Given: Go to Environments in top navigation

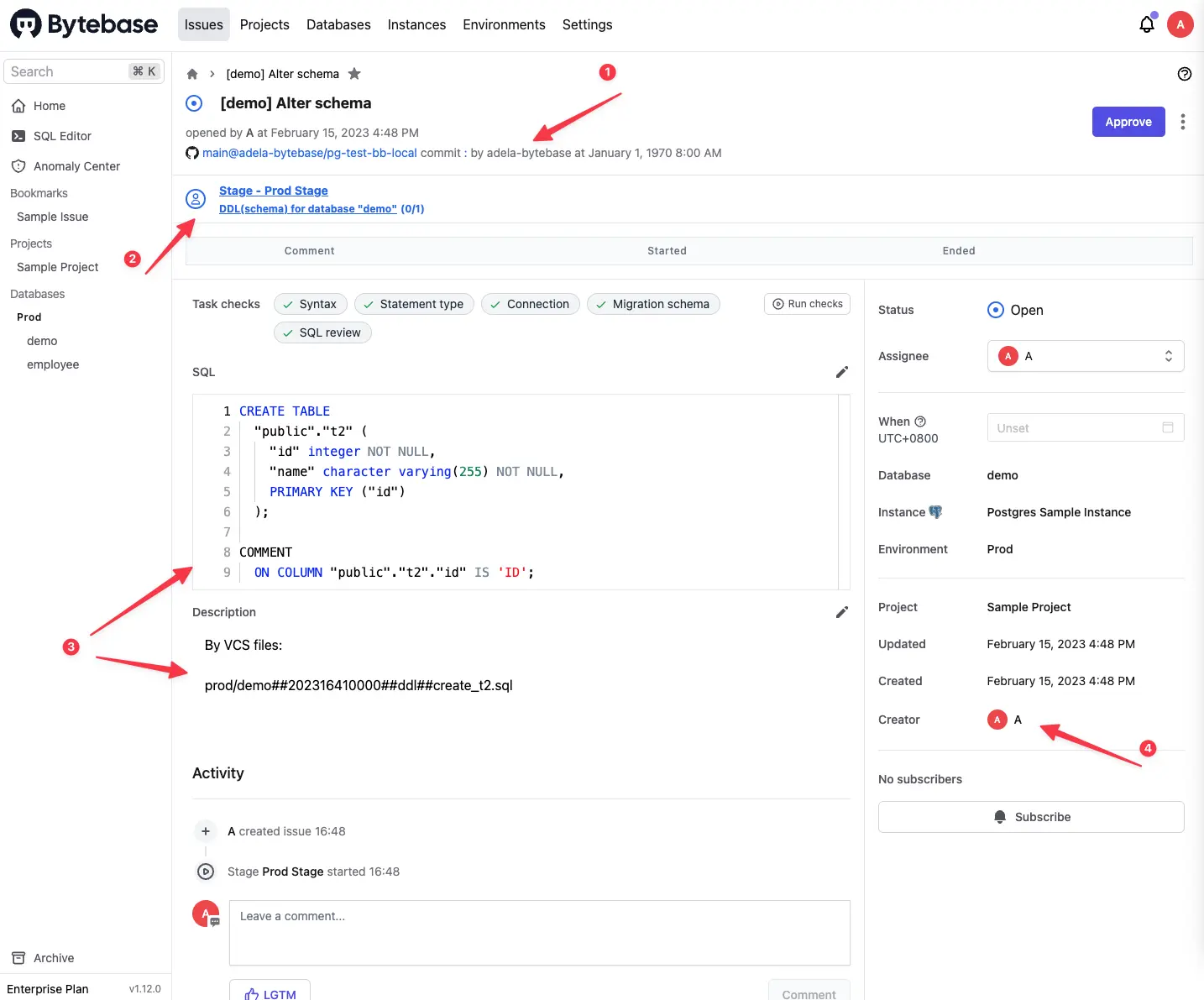Looking at the screenshot, I should [x=504, y=25].
